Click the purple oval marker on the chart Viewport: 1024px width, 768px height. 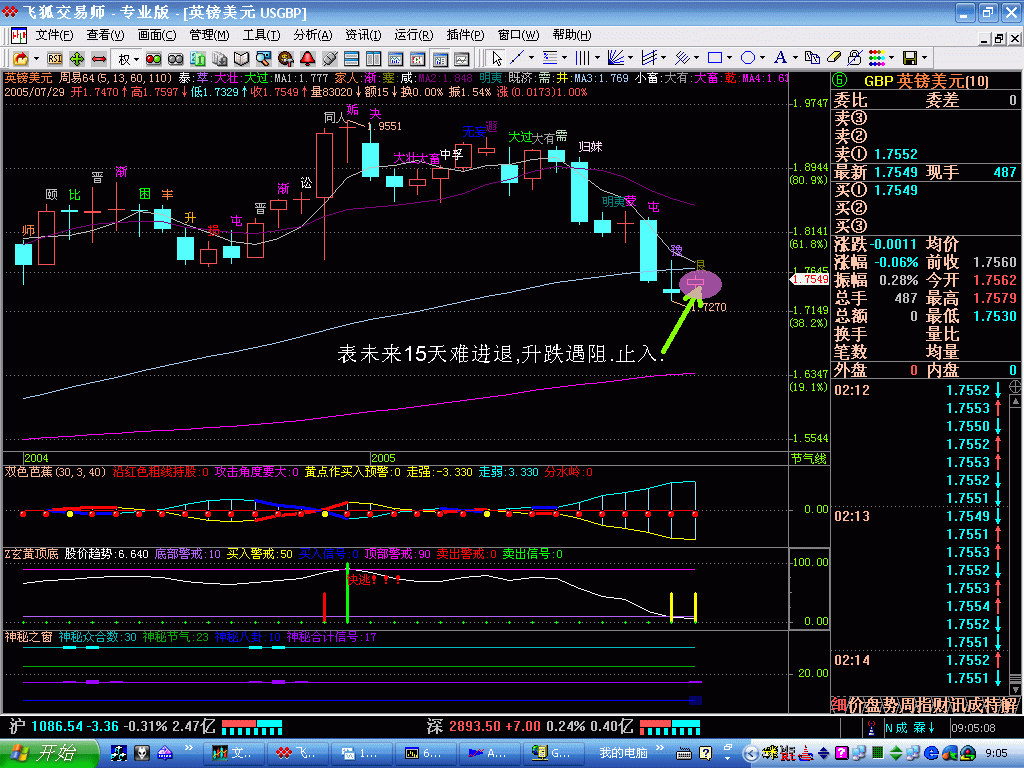pyautogui.click(x=699, y=285)
